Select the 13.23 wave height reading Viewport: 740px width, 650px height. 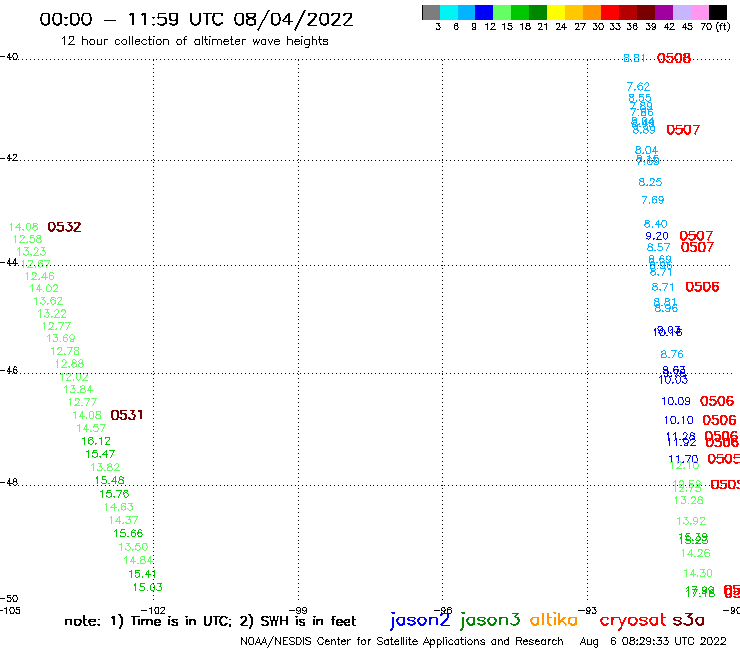tap(31, 252)
